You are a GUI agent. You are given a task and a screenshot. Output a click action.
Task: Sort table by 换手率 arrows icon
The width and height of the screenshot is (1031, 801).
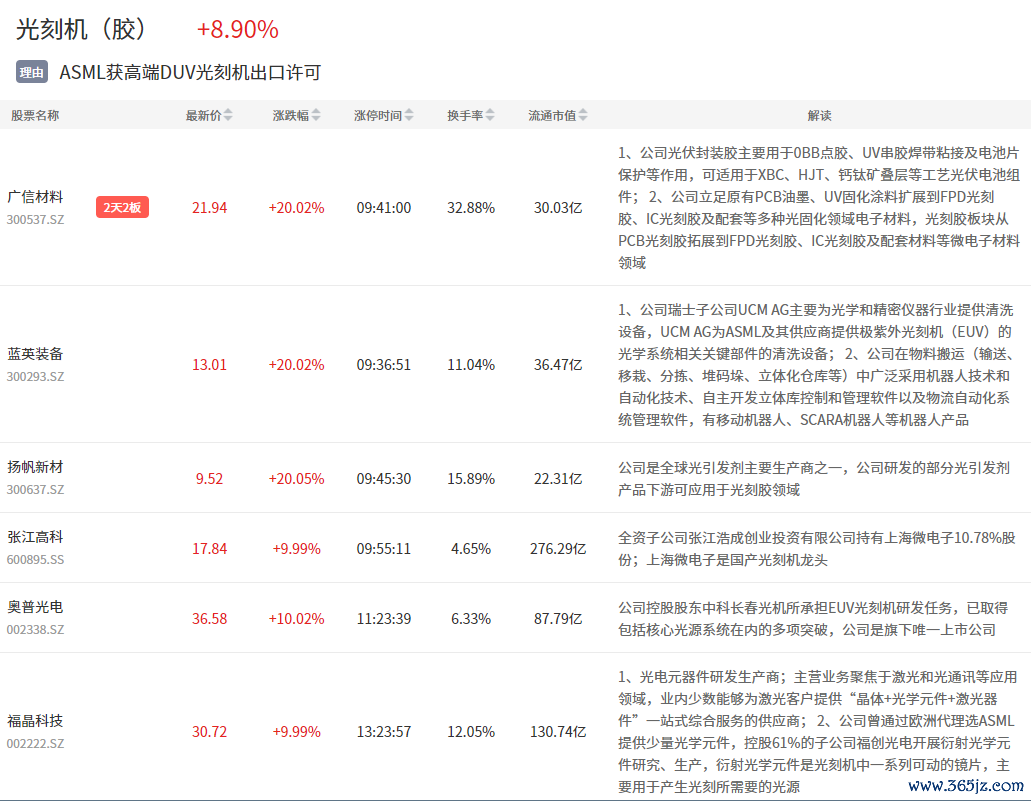pyautogui.click(x=490, y=115)
